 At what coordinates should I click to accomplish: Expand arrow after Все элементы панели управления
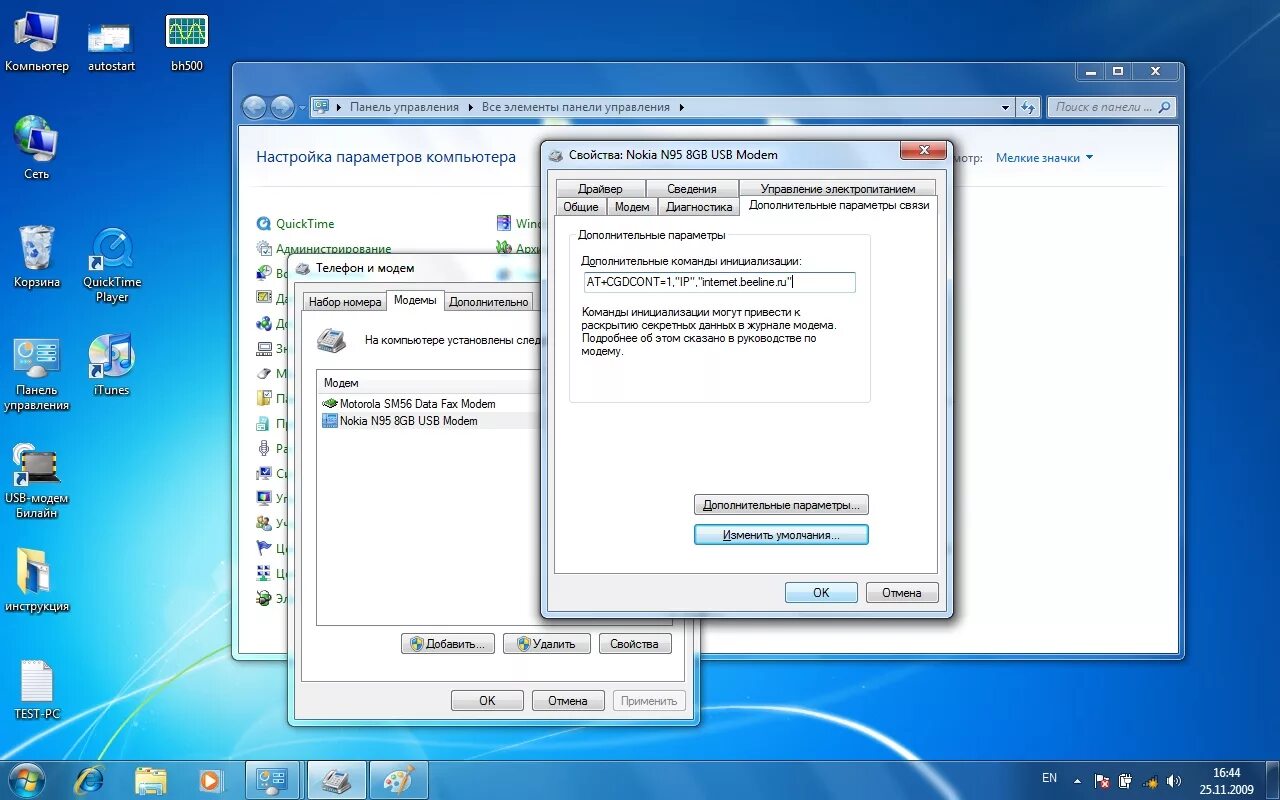point(681,107)
